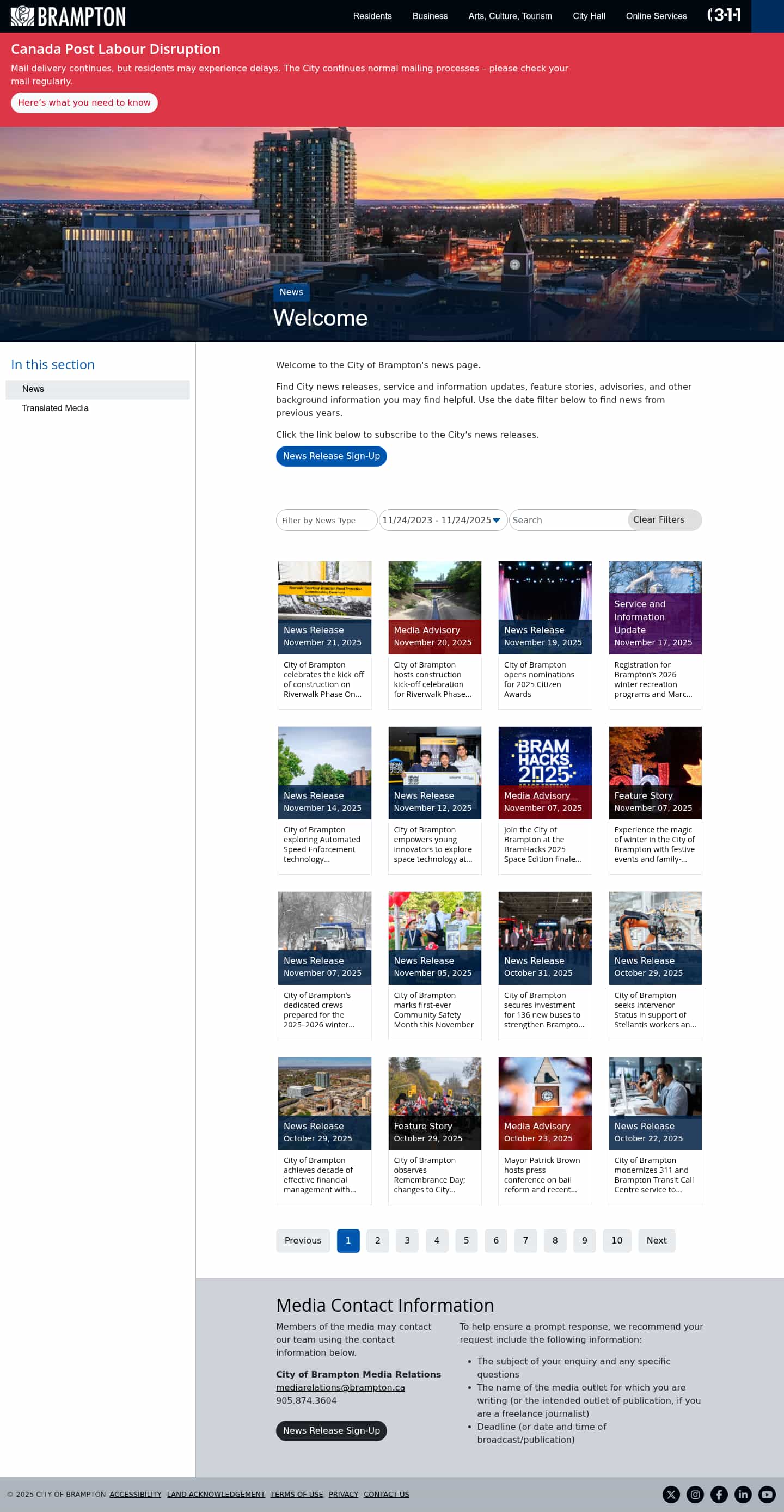Click the blue News Release Sign-Up button
The image size is (784, 1512).
click(x=331, y=456)
